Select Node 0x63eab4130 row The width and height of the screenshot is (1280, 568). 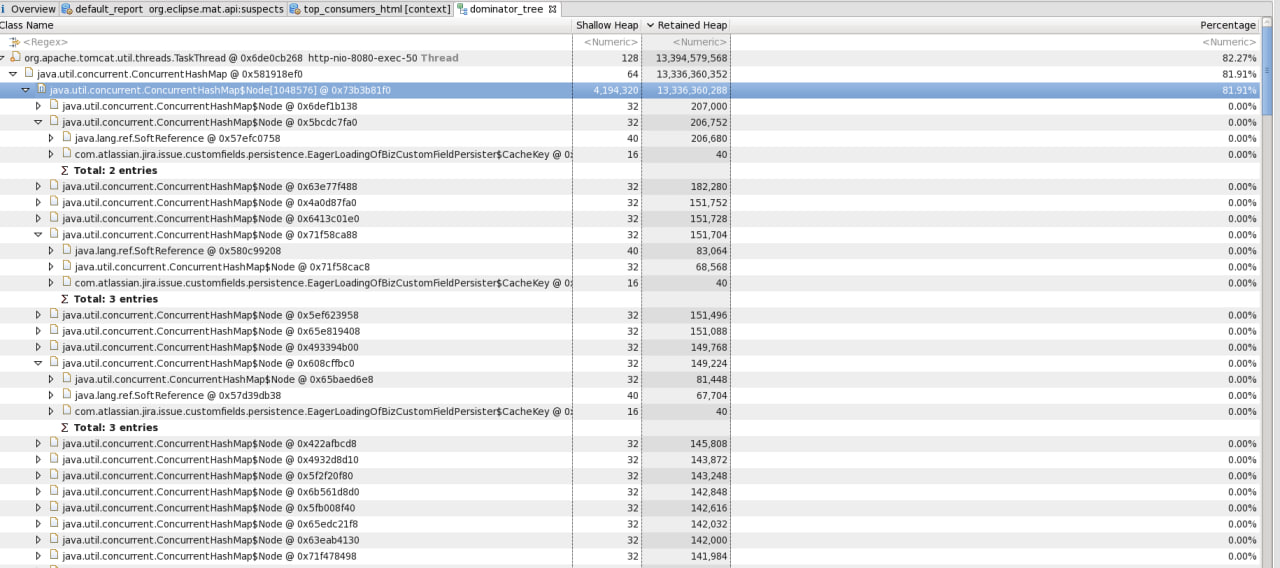click(630, 540)
